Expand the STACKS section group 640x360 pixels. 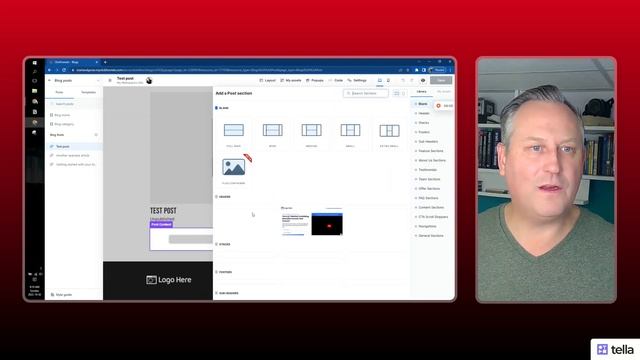[223, 244]
